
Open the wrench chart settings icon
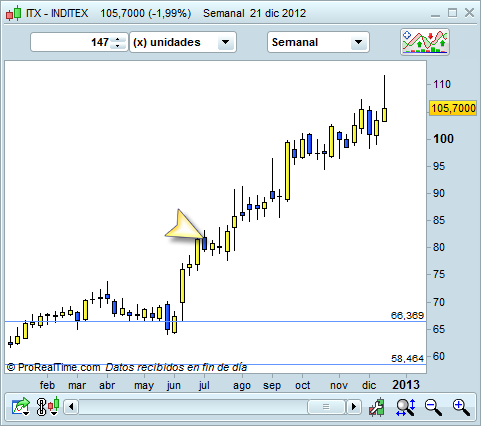377,407
